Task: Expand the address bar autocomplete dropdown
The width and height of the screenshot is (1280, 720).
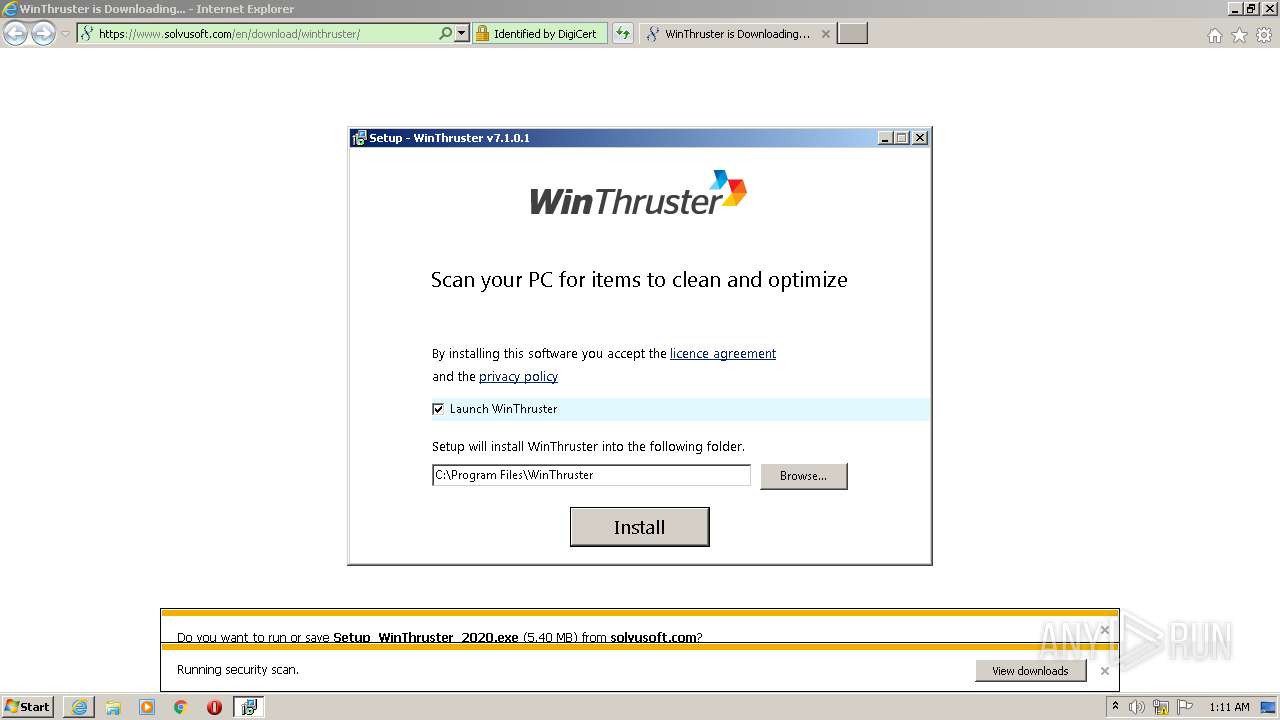Action: pyautogui.click(x=461, y=34)
